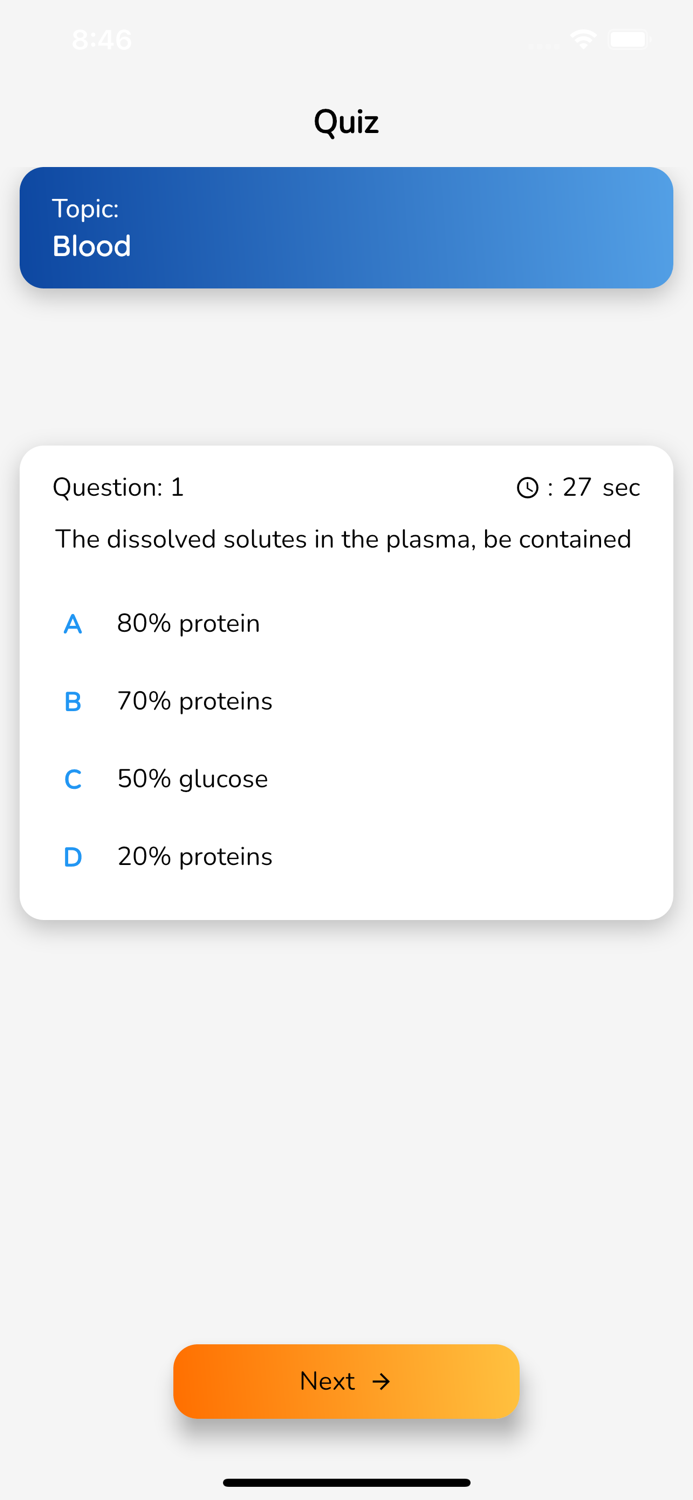Viewport: 693px width, 1500px height.
Task: Click the letter B option marker
Action: 72,701
